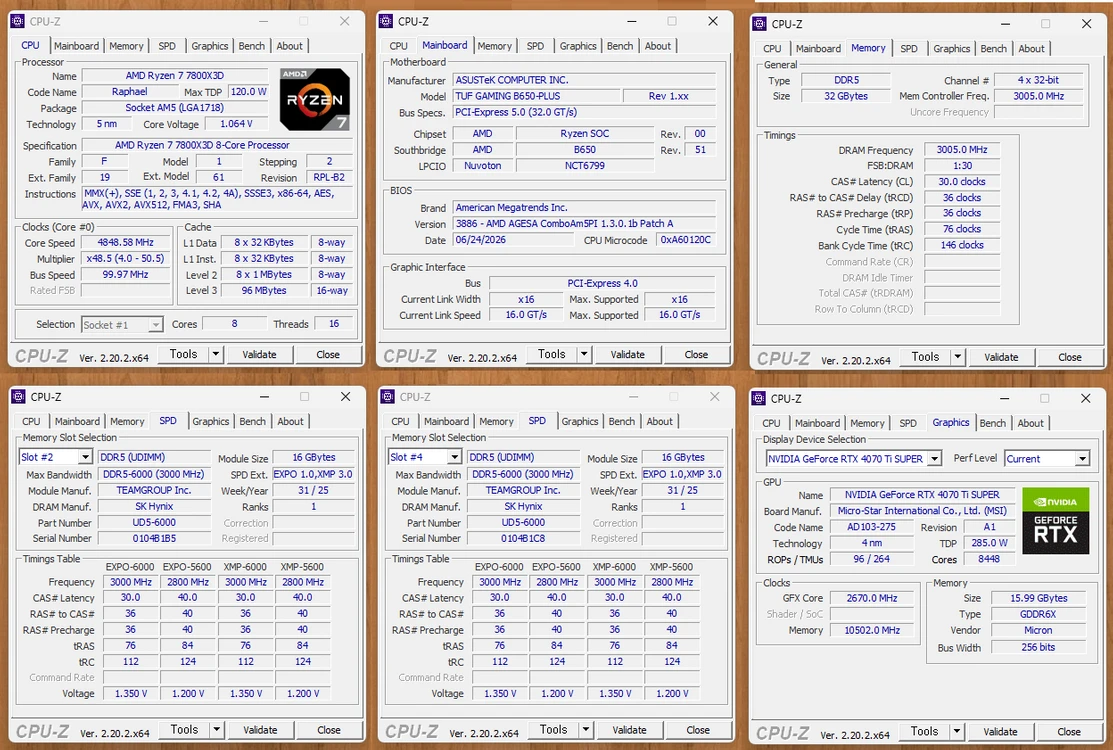Image resolution: width=1113 pixels, height=750 pixels.
Task: Open the Tools dropdown arrow in the CPU window
Action: (x=216, y=354)
